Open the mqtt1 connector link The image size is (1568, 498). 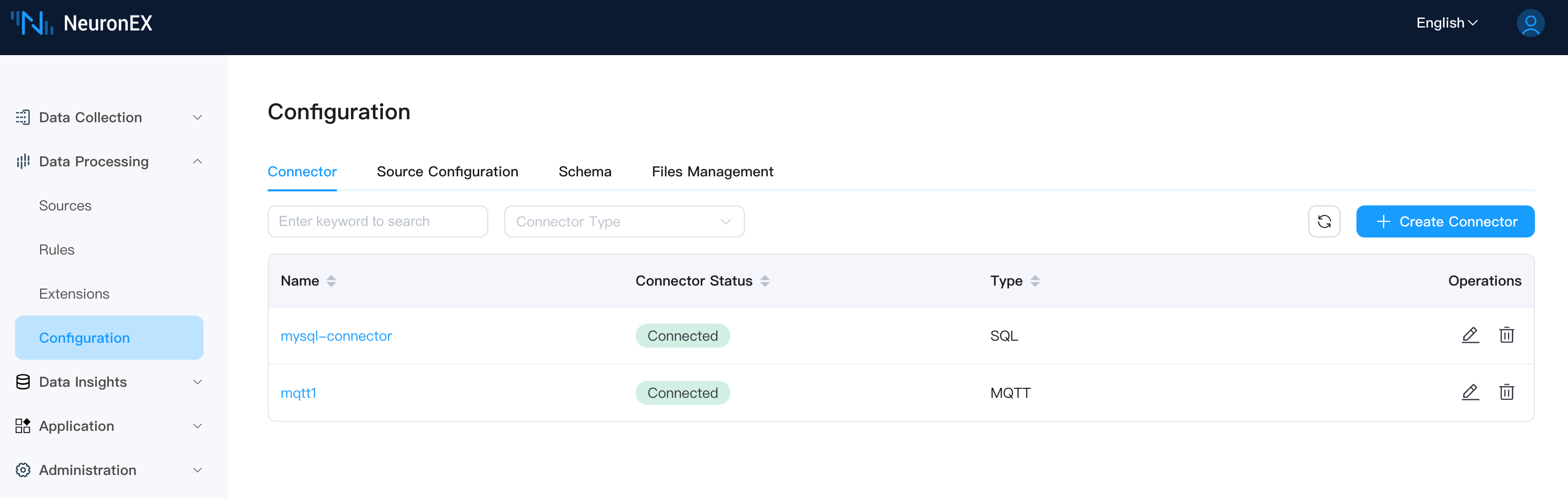[299, 393]
